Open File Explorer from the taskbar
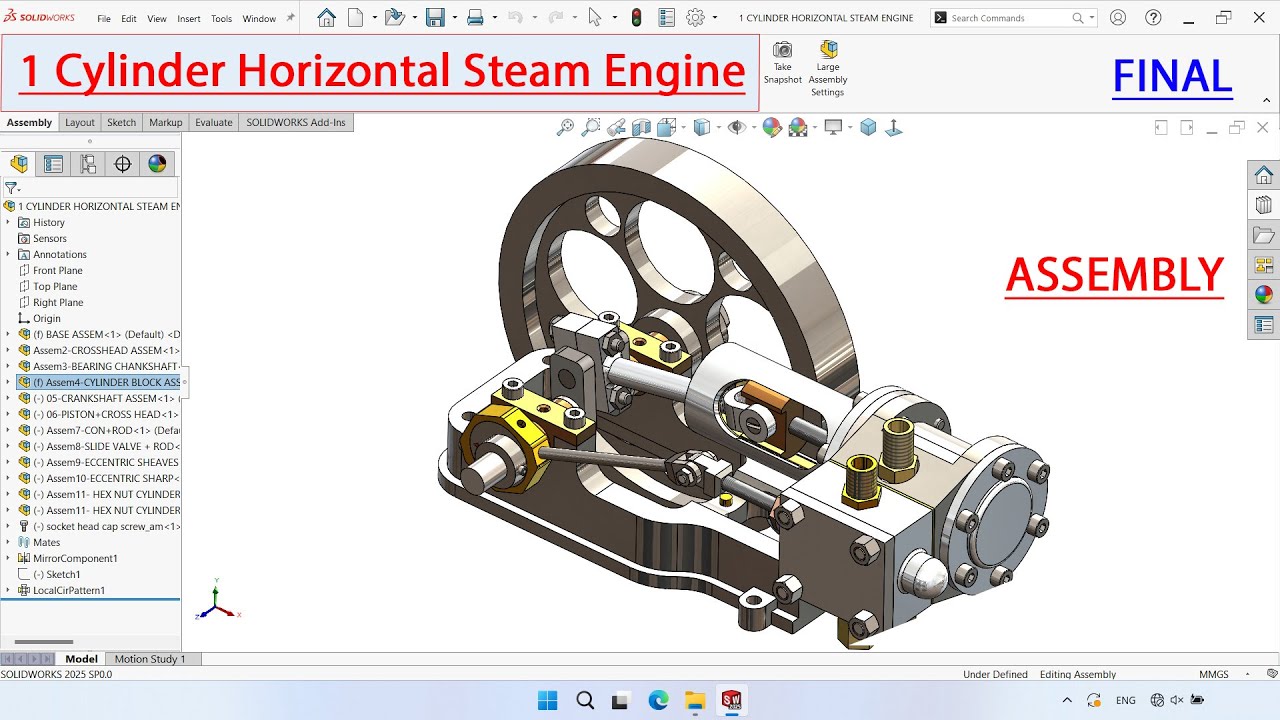The height and width of the screenshot is (720, 1280). (x=695, y=700)
